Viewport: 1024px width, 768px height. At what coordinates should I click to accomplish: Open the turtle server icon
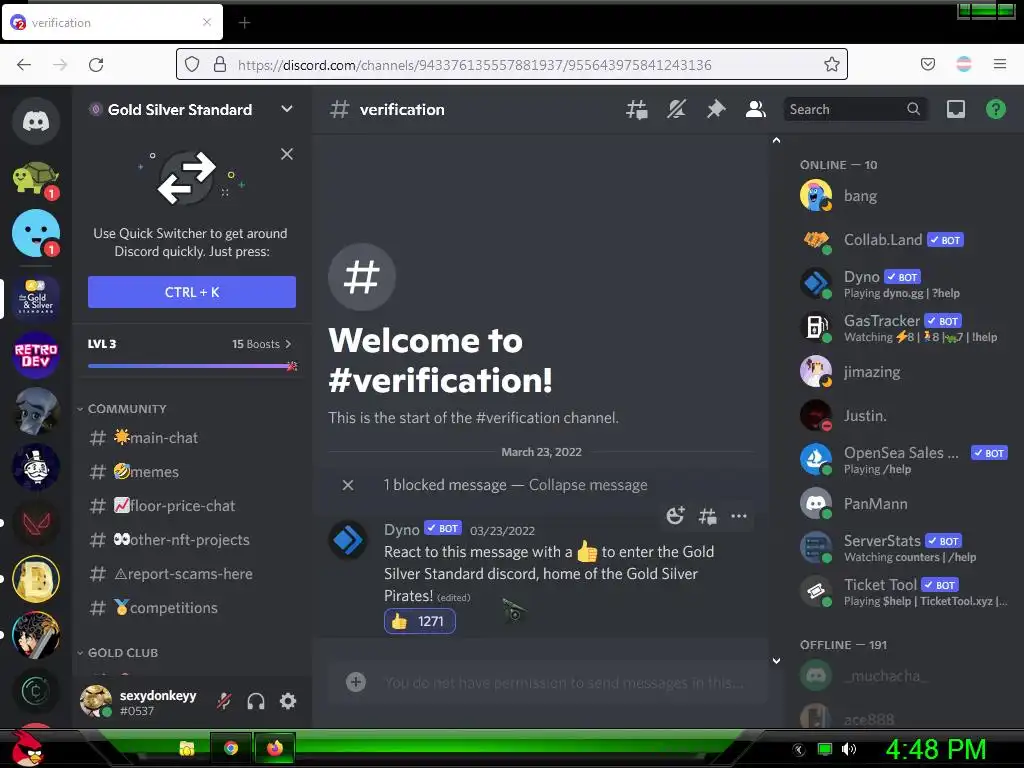coord(36,177)
